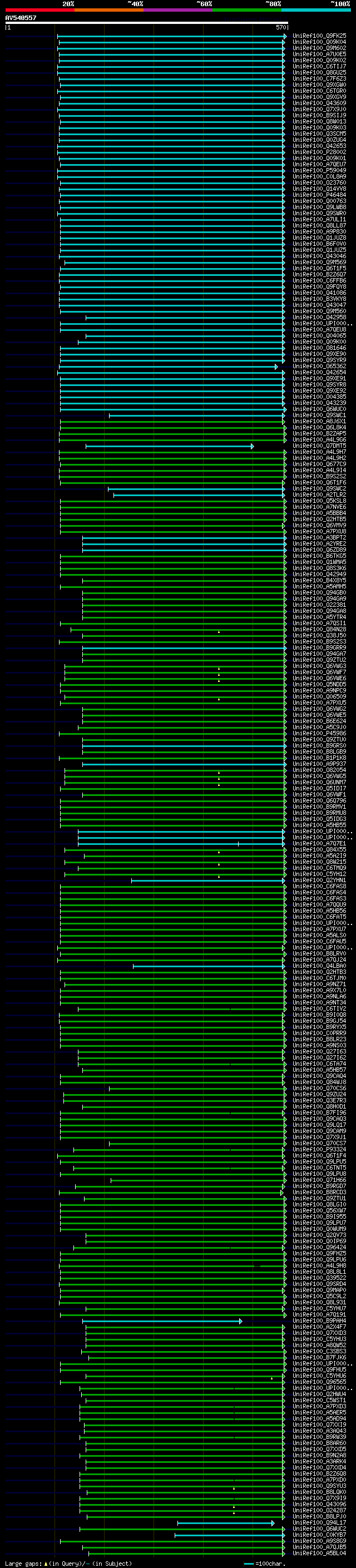Select hit label UniRef100_A7Q7E1

[319, 843]
